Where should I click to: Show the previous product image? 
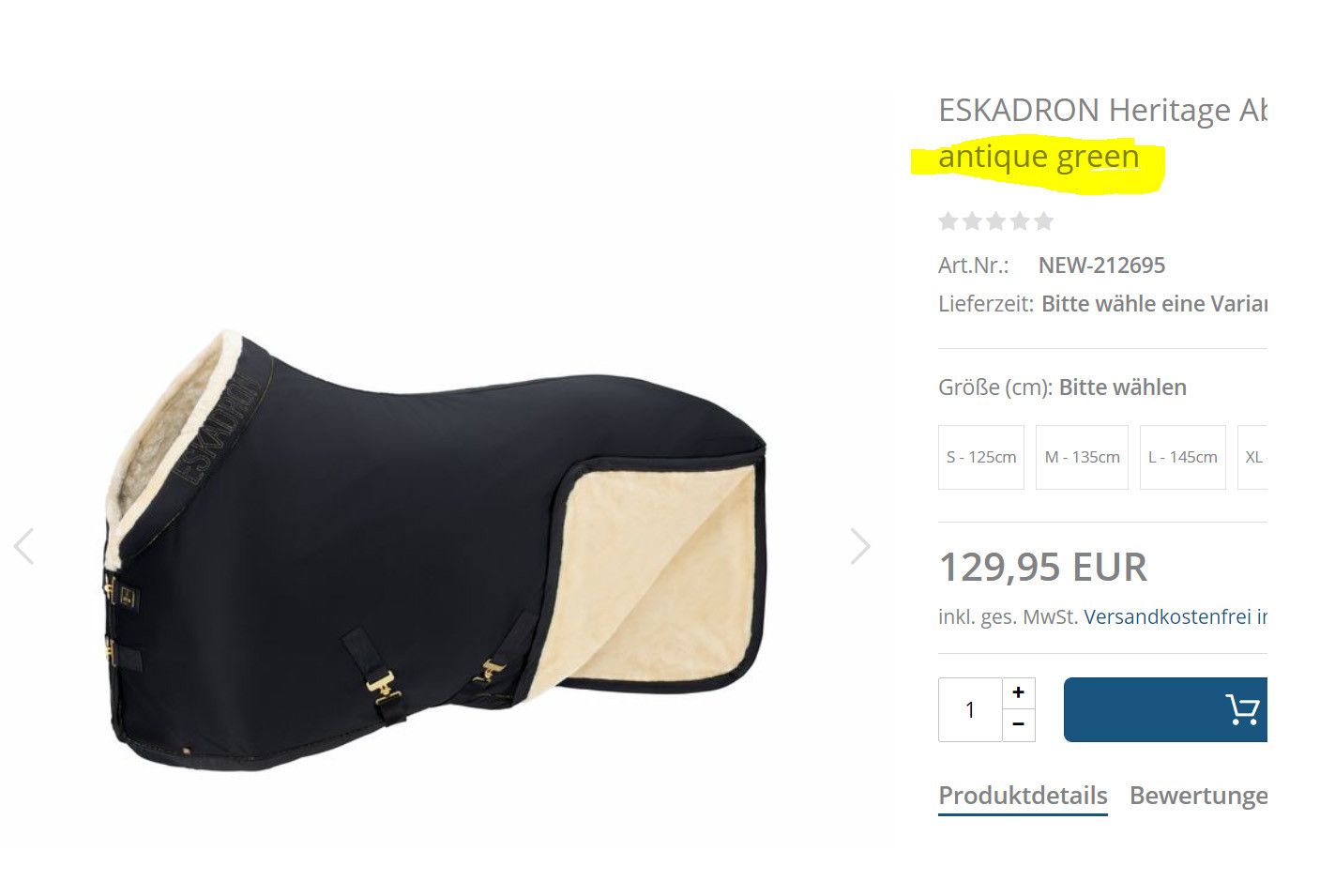[x=24, y=546]
